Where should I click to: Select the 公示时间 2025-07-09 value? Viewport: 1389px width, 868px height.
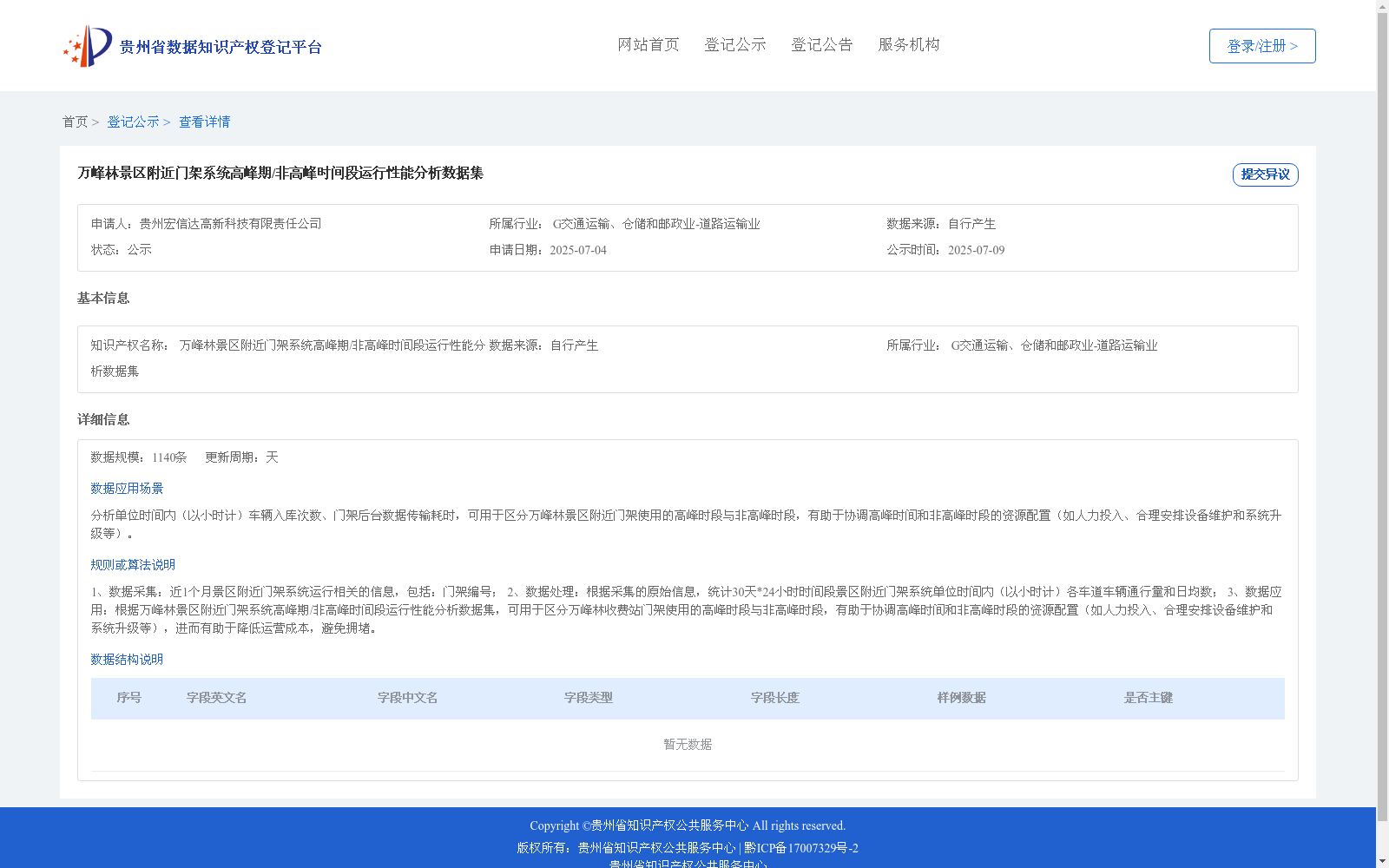tap(976, 250)
